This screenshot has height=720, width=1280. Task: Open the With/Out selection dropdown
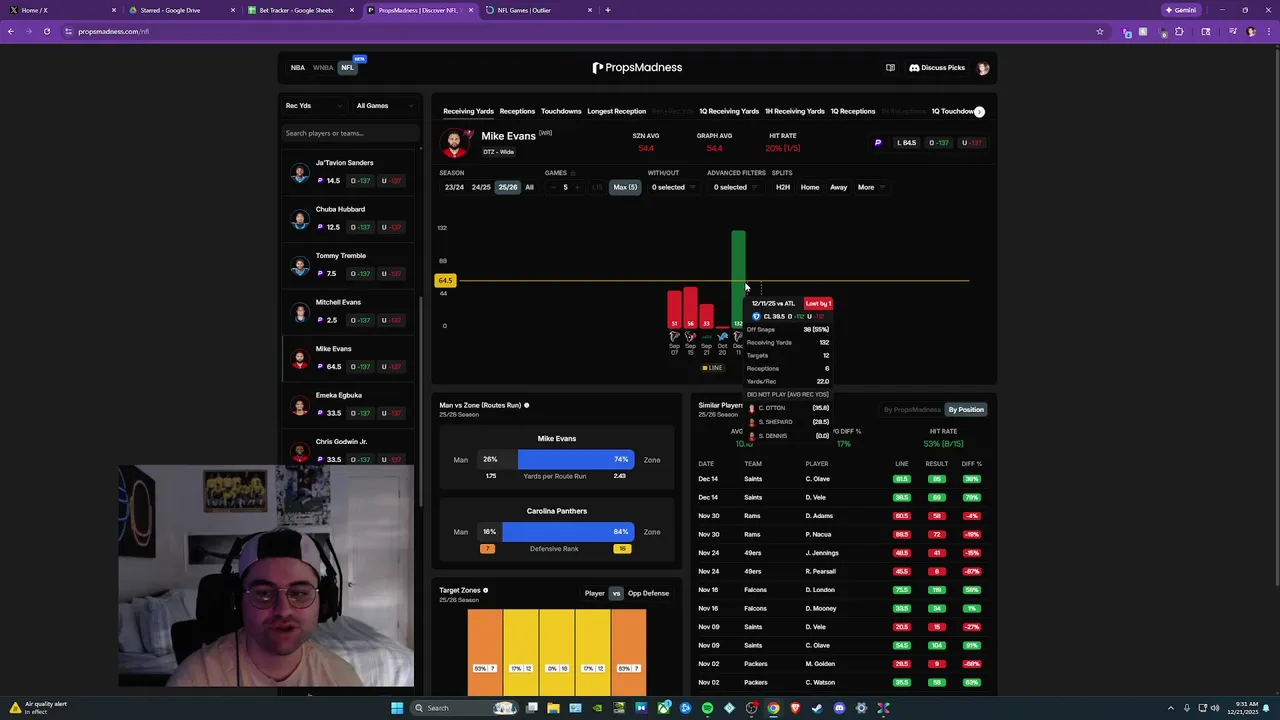click(673, 187)
